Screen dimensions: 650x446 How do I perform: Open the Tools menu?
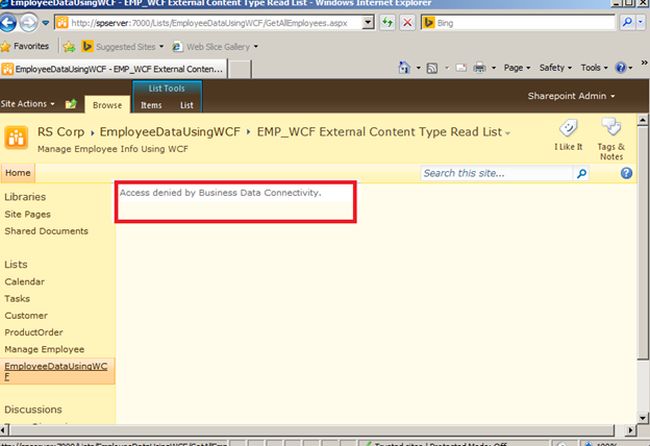[594, 68]
